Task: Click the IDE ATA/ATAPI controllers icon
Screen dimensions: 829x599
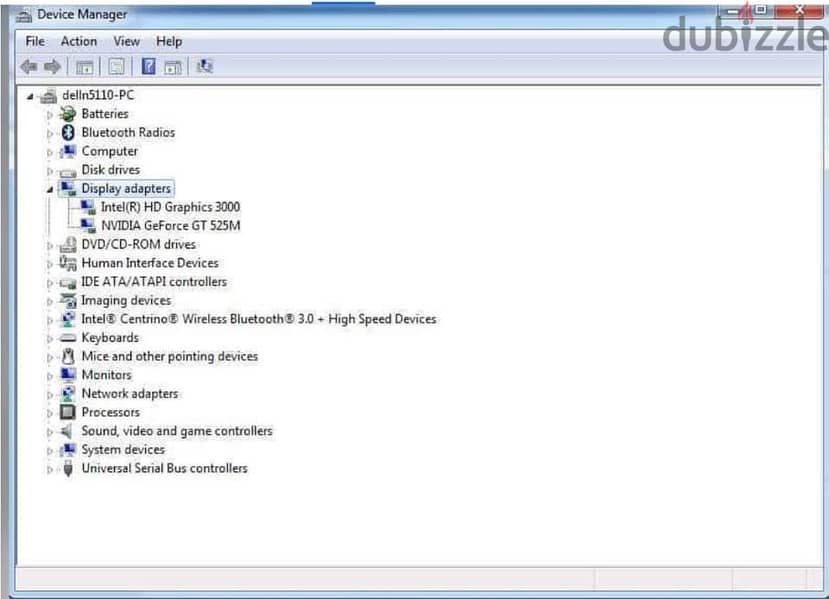Action: tap(68, 283)
